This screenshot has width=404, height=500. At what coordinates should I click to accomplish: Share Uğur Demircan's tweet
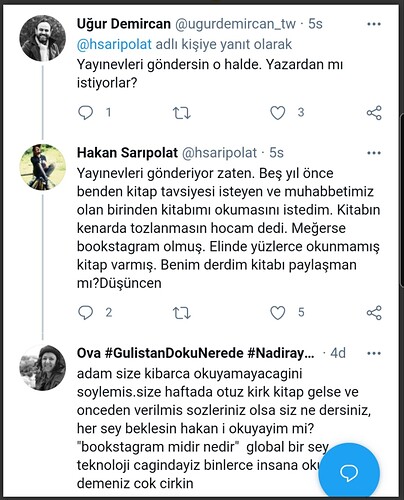374,113
